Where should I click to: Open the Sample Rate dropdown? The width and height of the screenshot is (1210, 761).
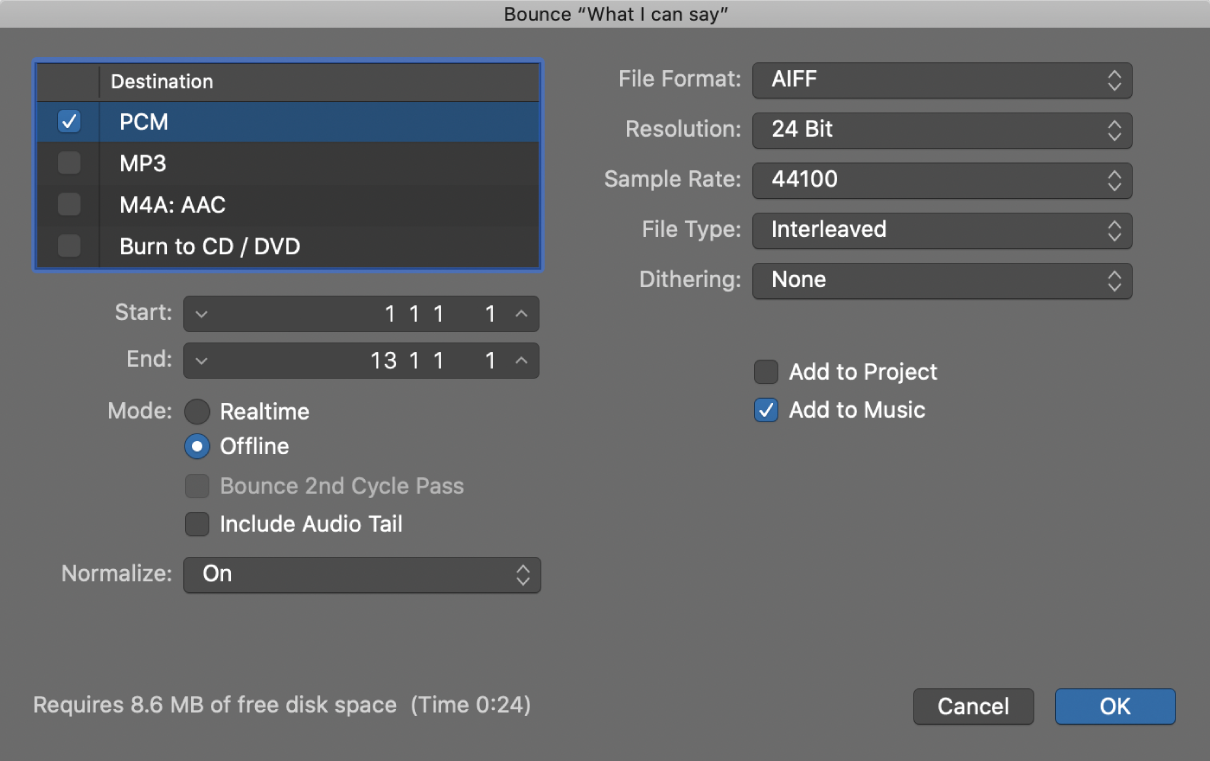[941, 180]
